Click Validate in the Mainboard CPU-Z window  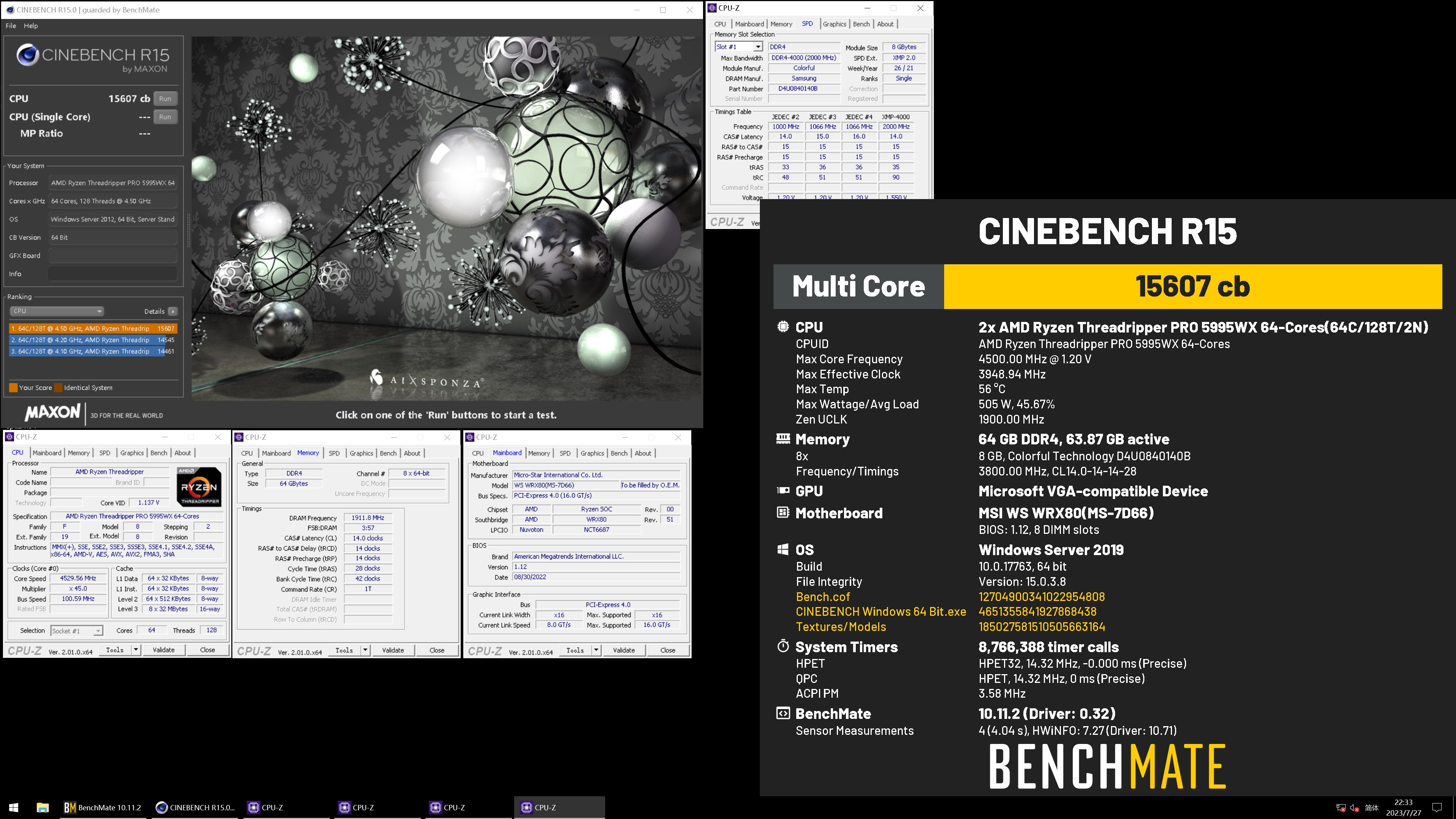624,651
